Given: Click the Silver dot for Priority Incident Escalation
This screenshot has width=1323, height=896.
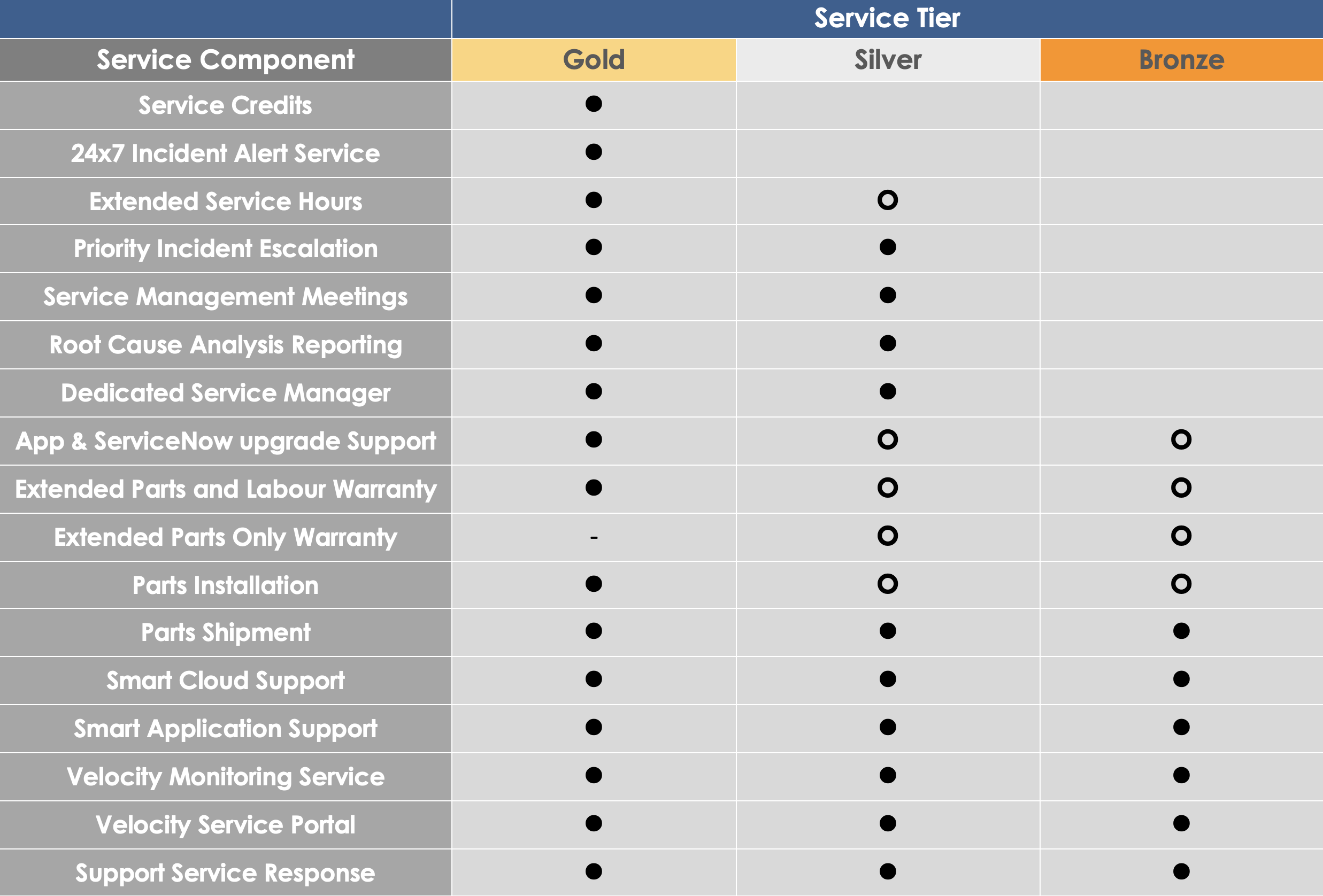Looking at the screenshot, I should [x=888, y=247].
